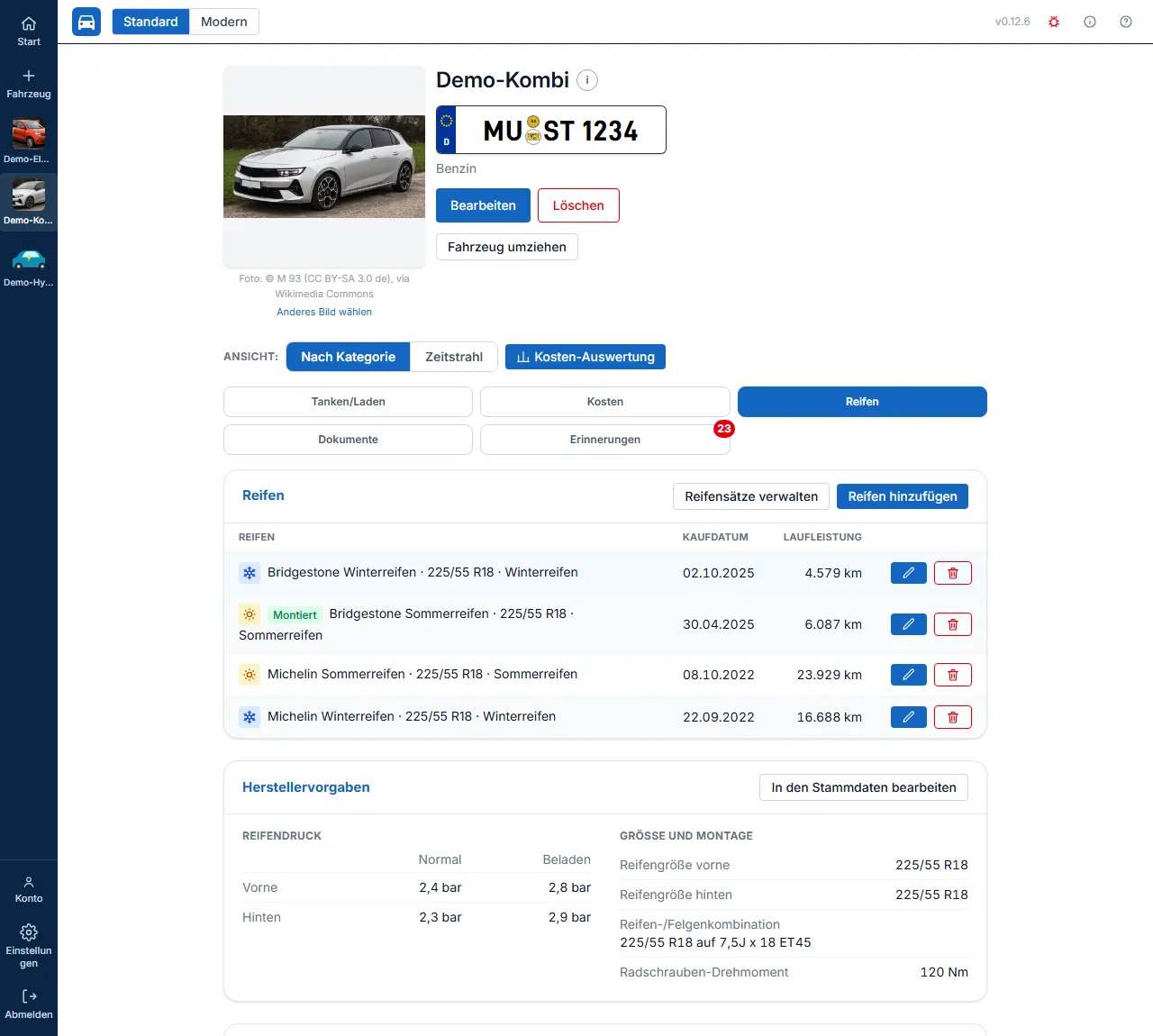Open the Tanken/Laden tab
Image resolution: width=1153 pixels, height=1036 pixels.
349,402
